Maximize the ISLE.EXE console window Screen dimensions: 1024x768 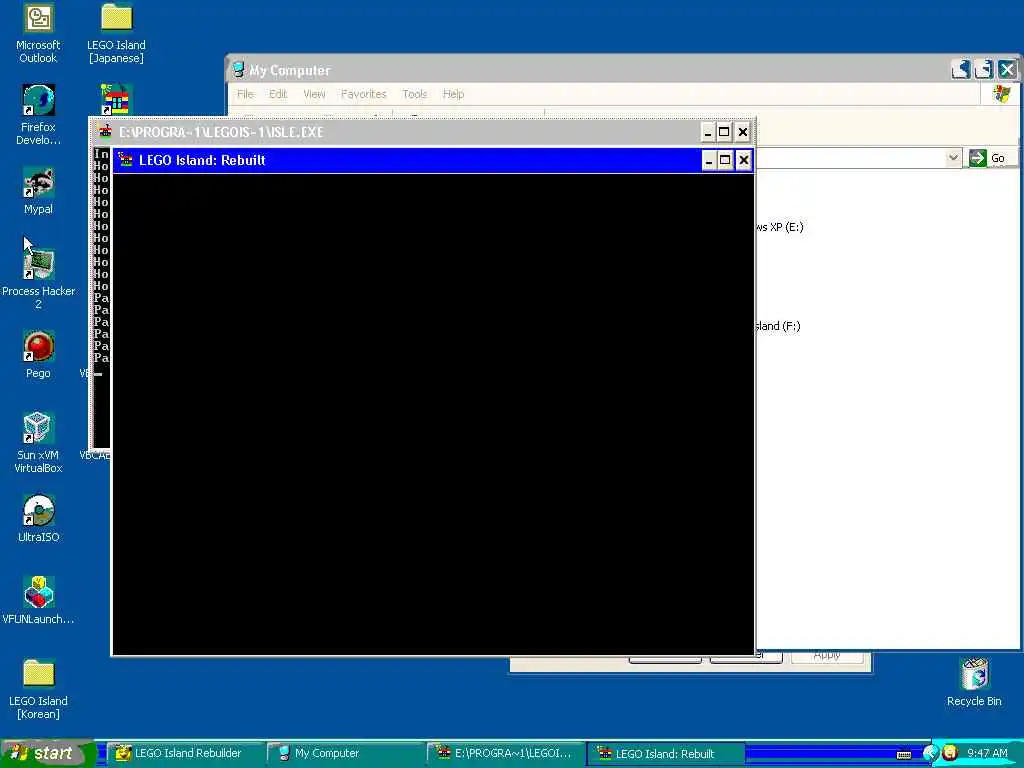tap(724, 132)
